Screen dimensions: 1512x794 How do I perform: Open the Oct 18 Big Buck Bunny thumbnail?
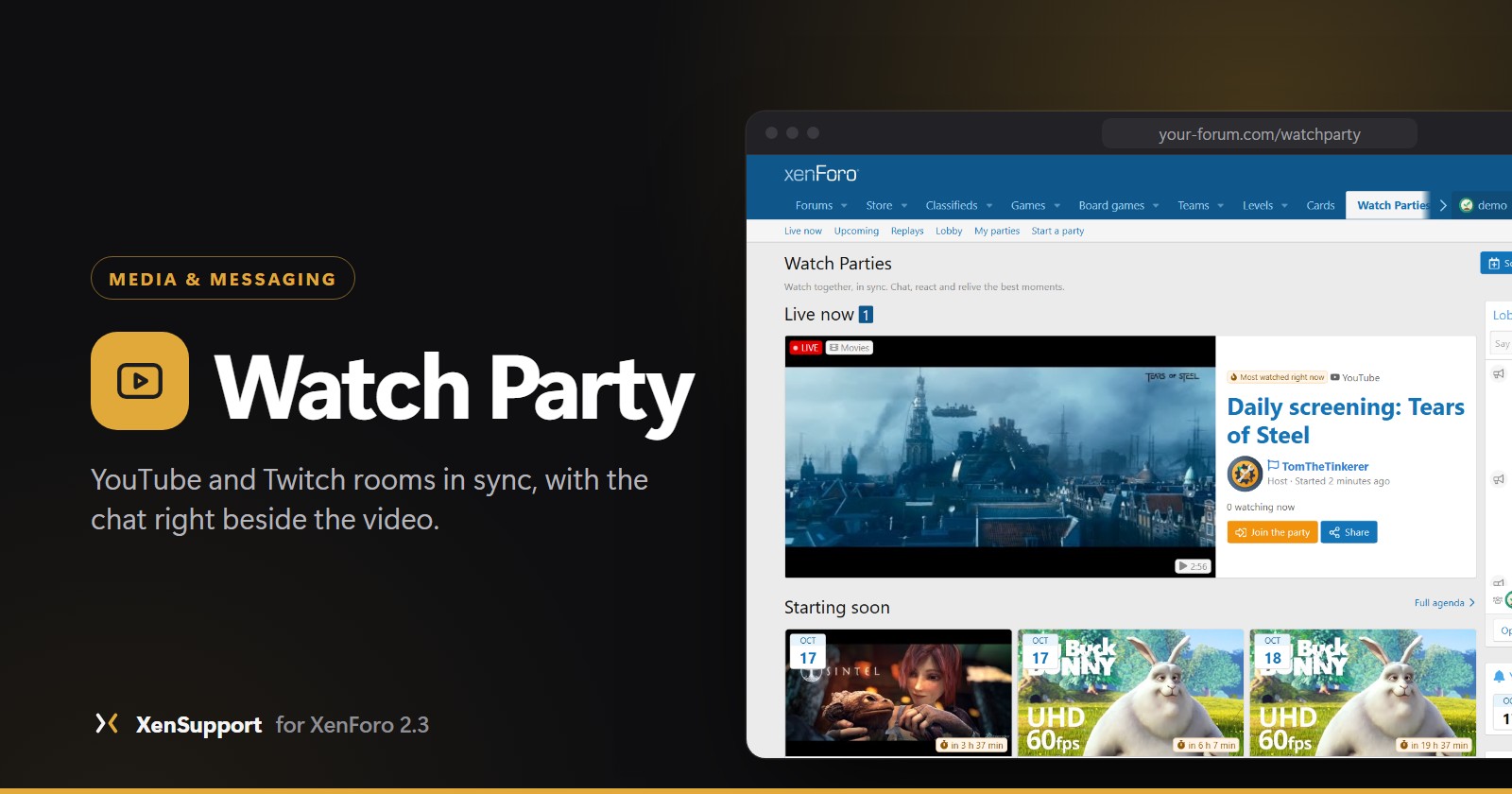pos(1363,692)
